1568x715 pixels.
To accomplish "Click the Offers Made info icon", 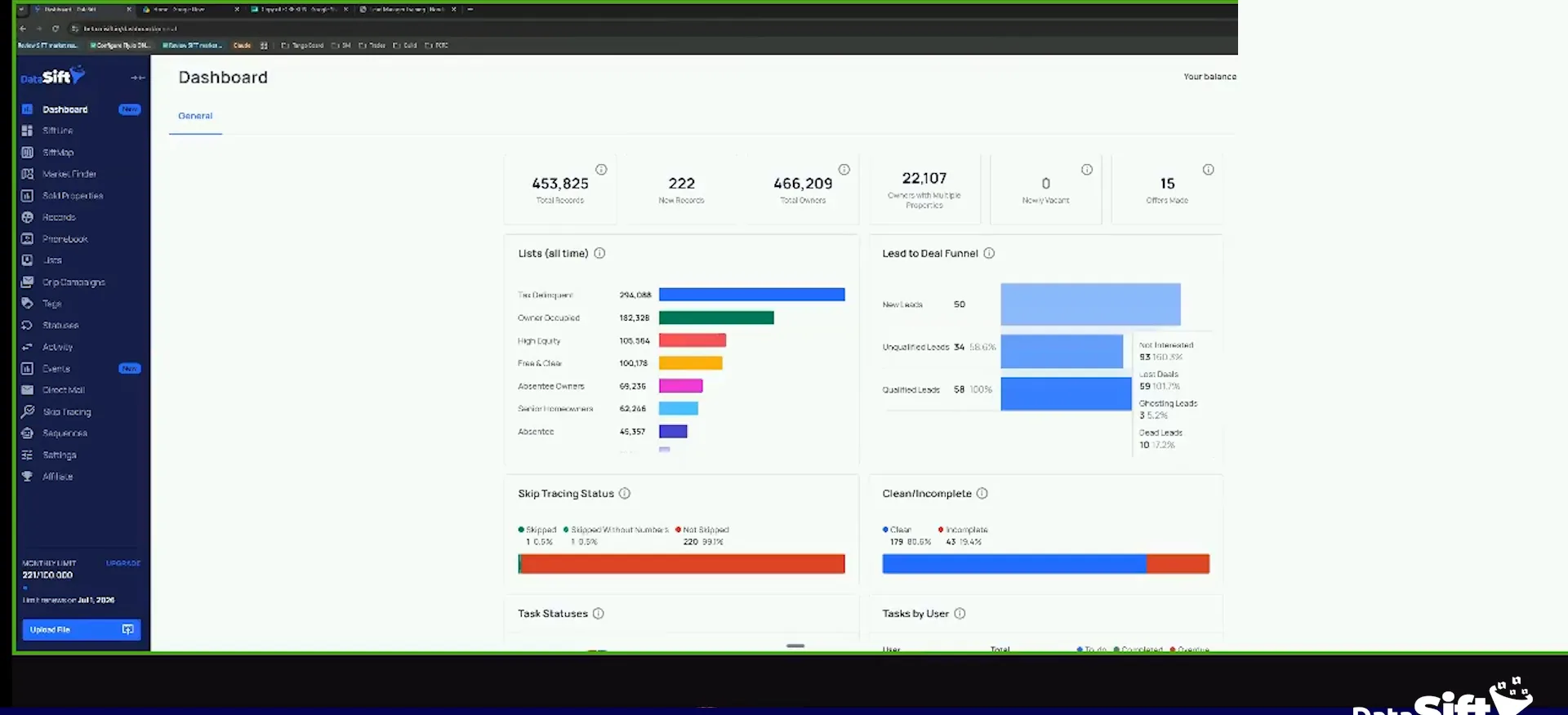I will tap(1209, 170).
